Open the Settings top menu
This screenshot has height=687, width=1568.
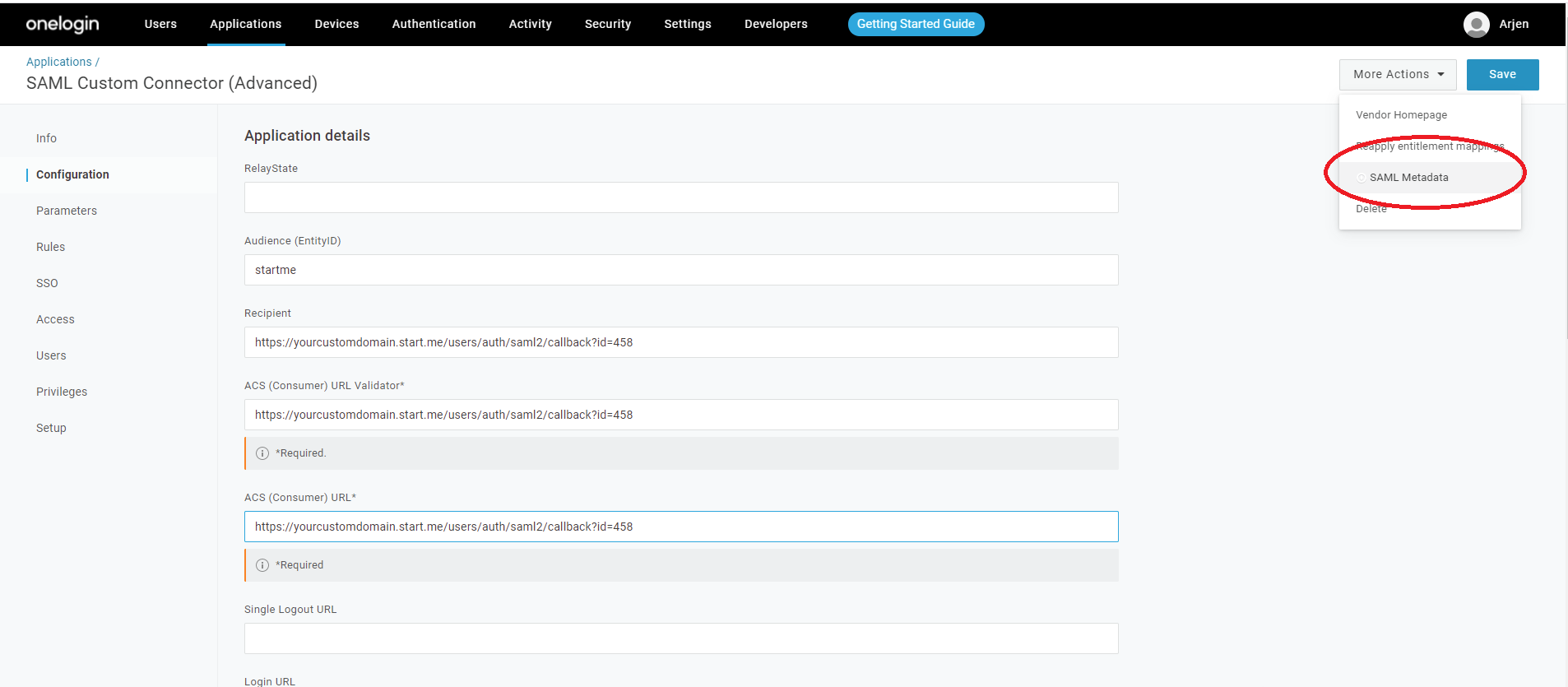[688, 24]
